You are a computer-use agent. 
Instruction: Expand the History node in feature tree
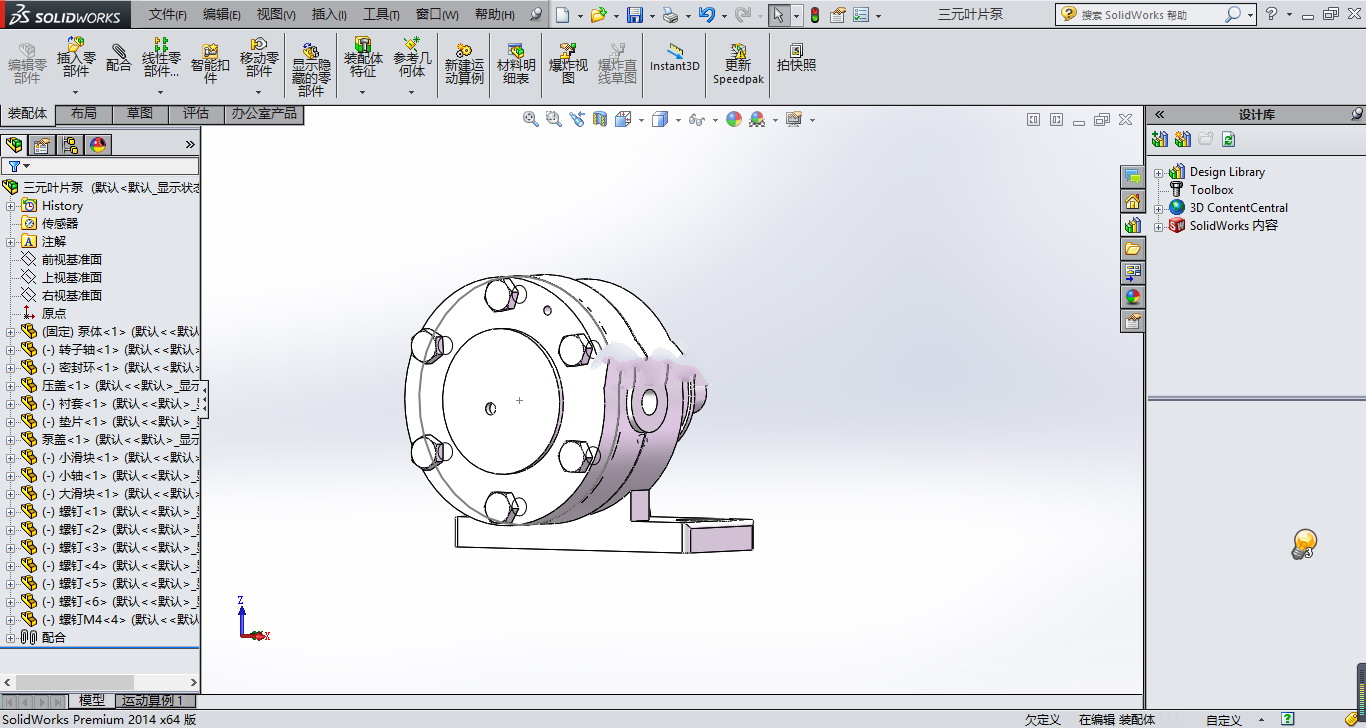(11, 206)
